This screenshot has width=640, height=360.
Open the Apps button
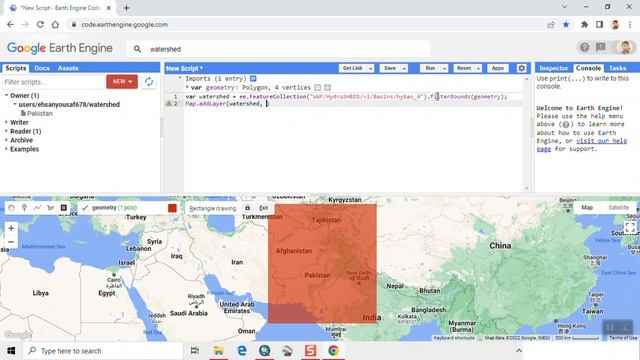(498, 68)
